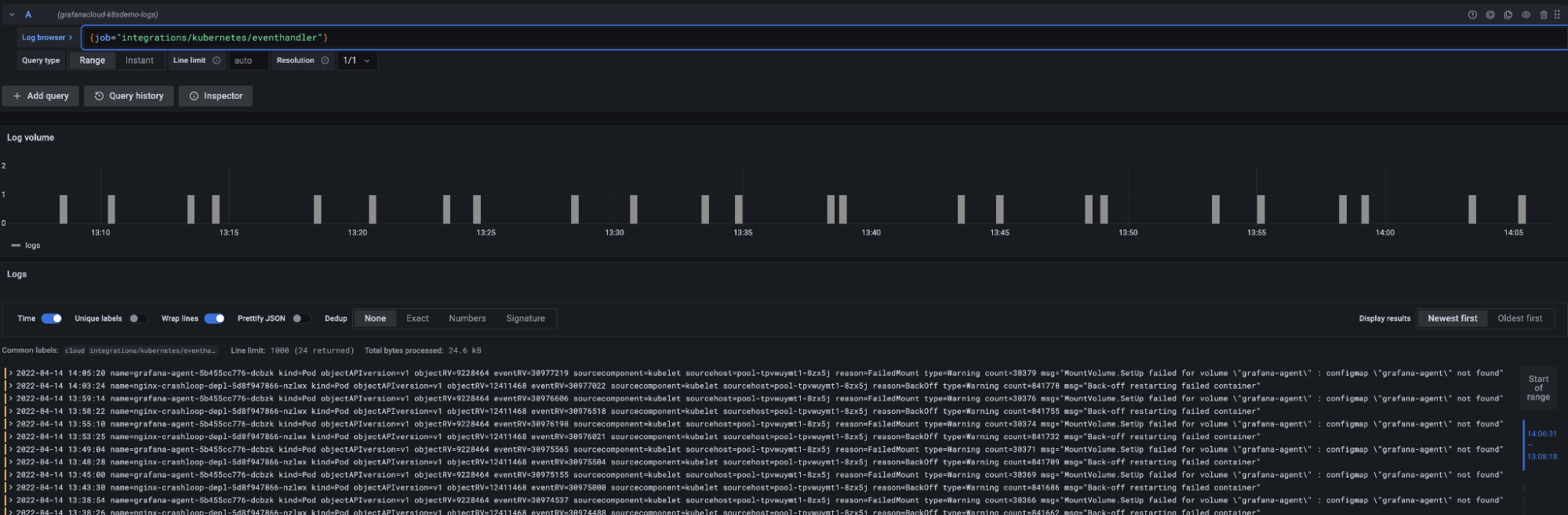Set Dedup to None
Image resolution: width=1568 pixels, height=515 pixels.
375,318
